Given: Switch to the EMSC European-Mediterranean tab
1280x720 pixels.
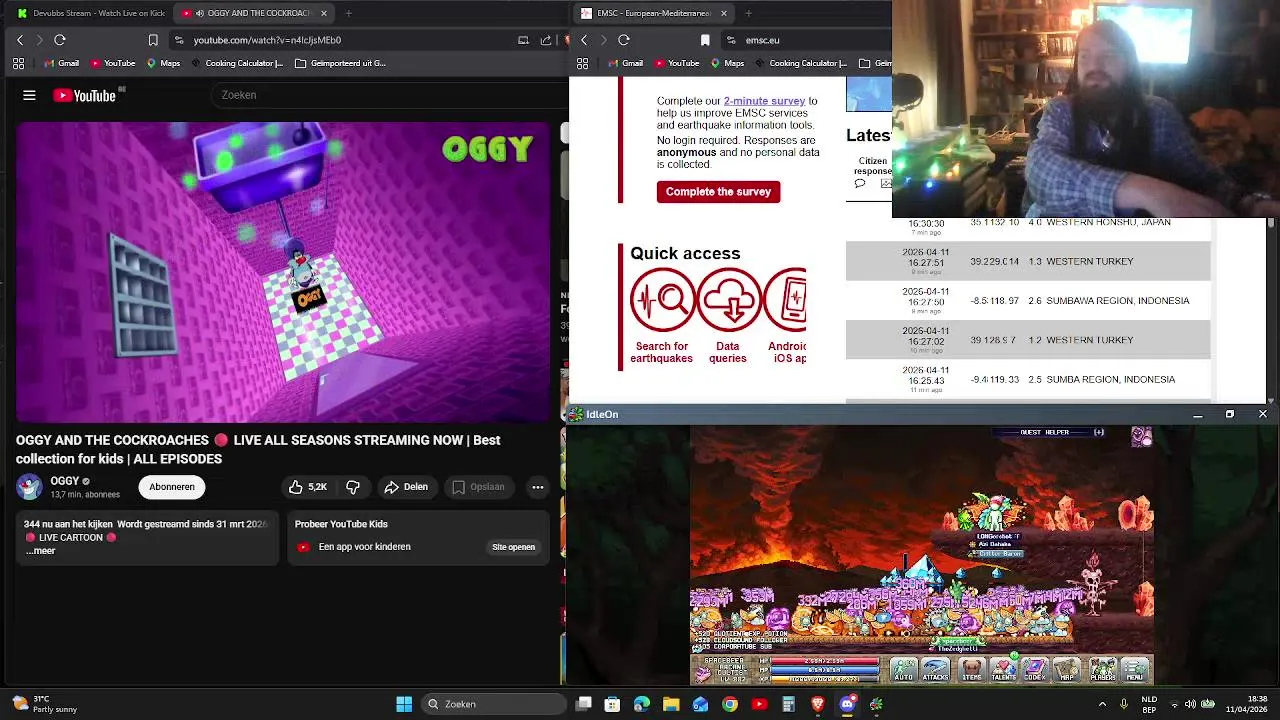Looking at the screenshot, I should 653,13.
